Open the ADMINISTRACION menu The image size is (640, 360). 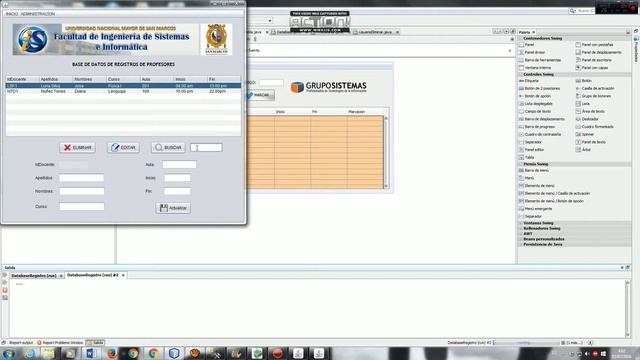38,14
